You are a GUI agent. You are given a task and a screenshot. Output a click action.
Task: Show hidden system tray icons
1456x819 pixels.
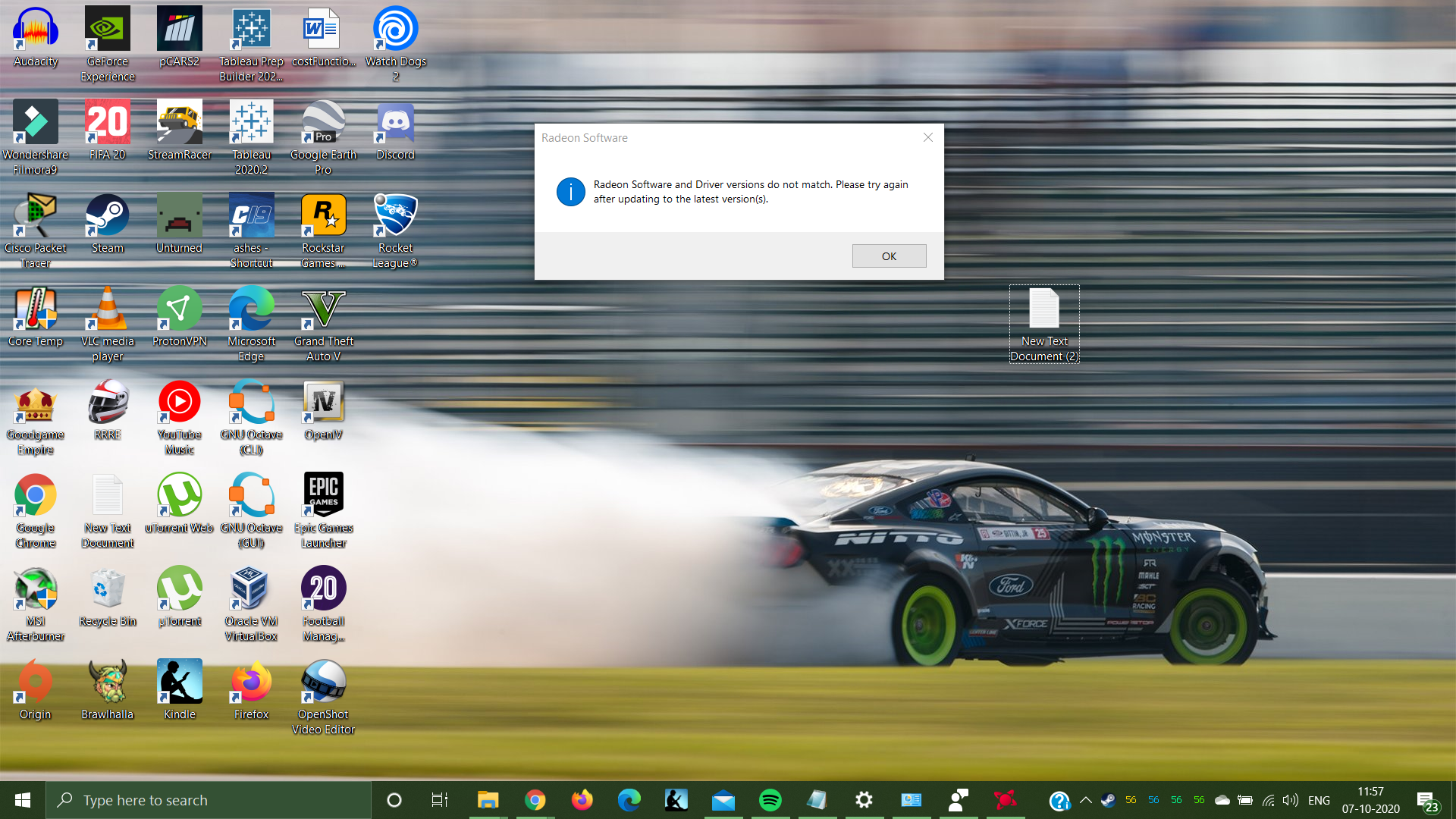coord(1085,800)
